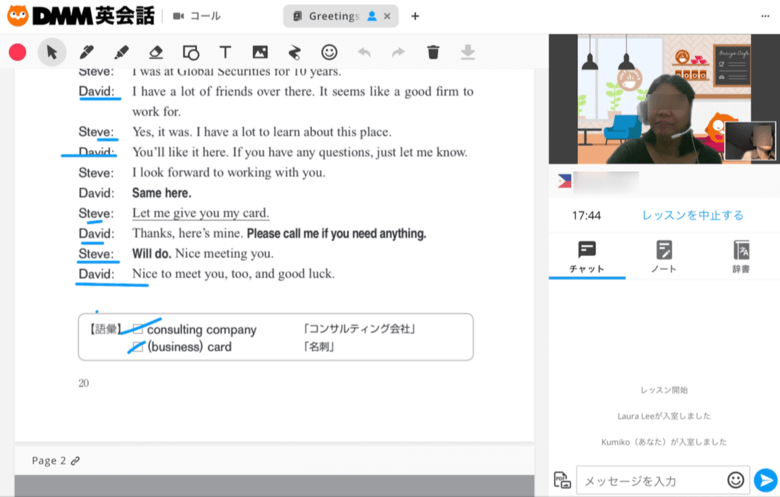Click 'Nice to meet you, too, and good luck.'
This screenshot has width=780, height=497.
pos(233,274)
